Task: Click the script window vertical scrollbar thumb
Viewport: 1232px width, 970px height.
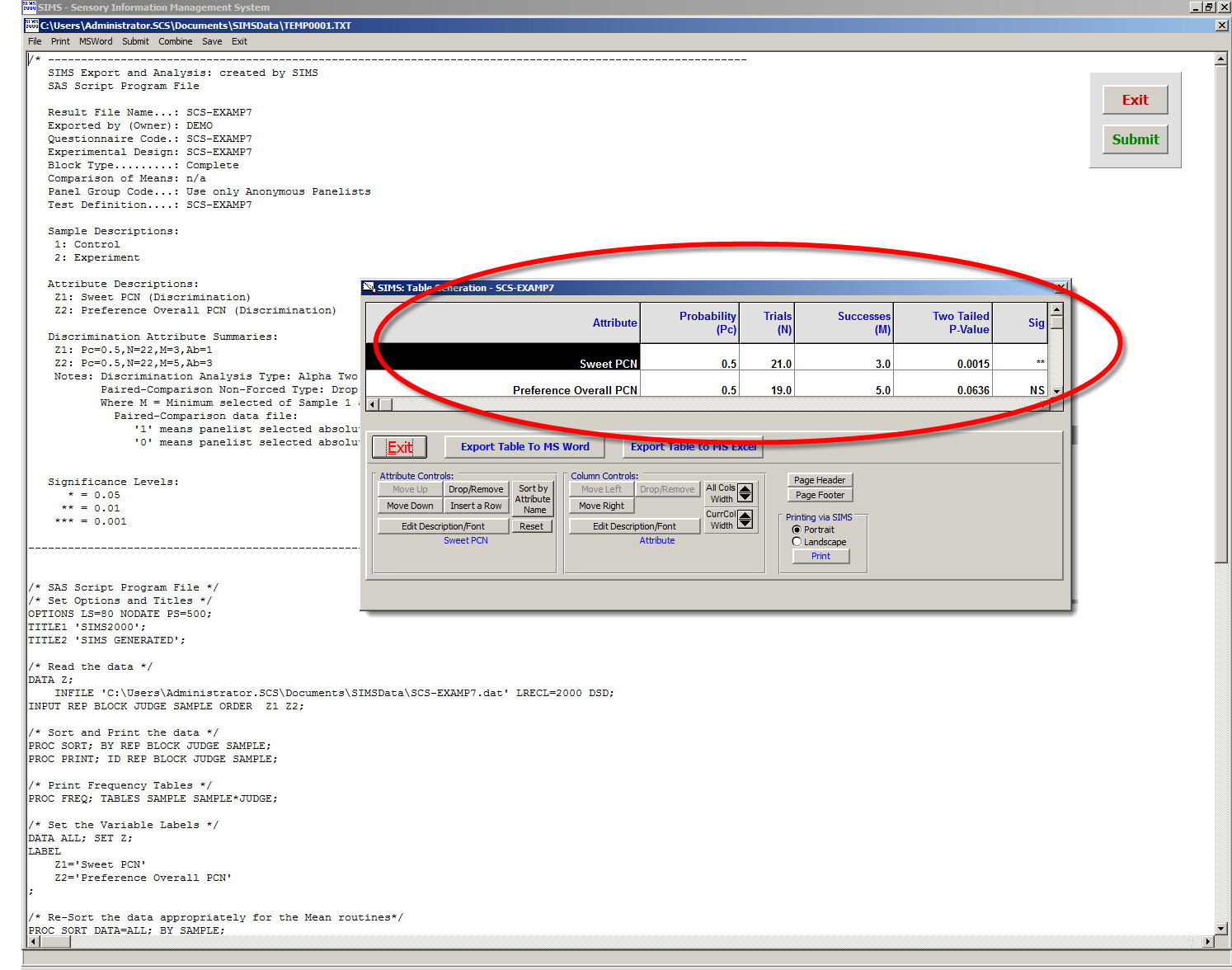Action: 1221,313
